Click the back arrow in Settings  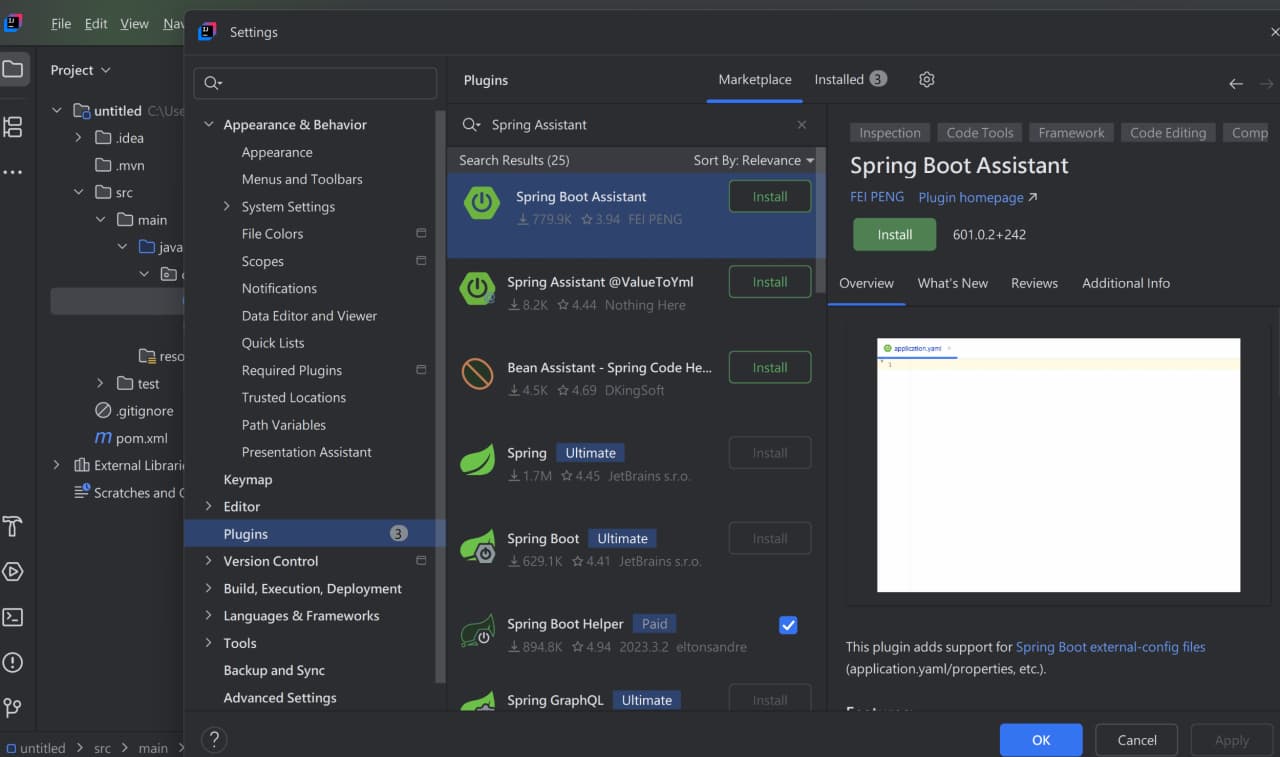[x=1236, y=84]
